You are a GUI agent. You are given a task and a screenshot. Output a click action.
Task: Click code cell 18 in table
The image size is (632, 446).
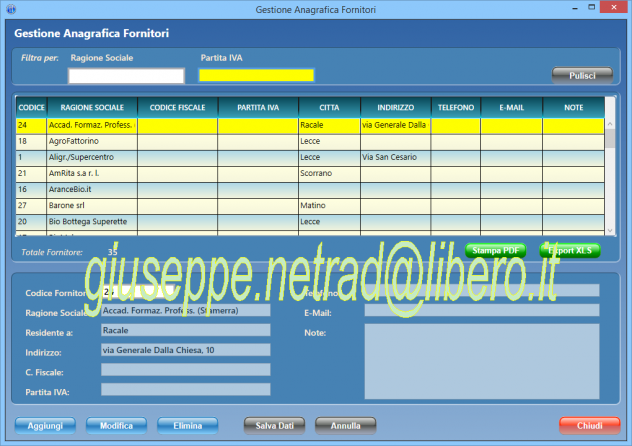click(x=31, y=141)
